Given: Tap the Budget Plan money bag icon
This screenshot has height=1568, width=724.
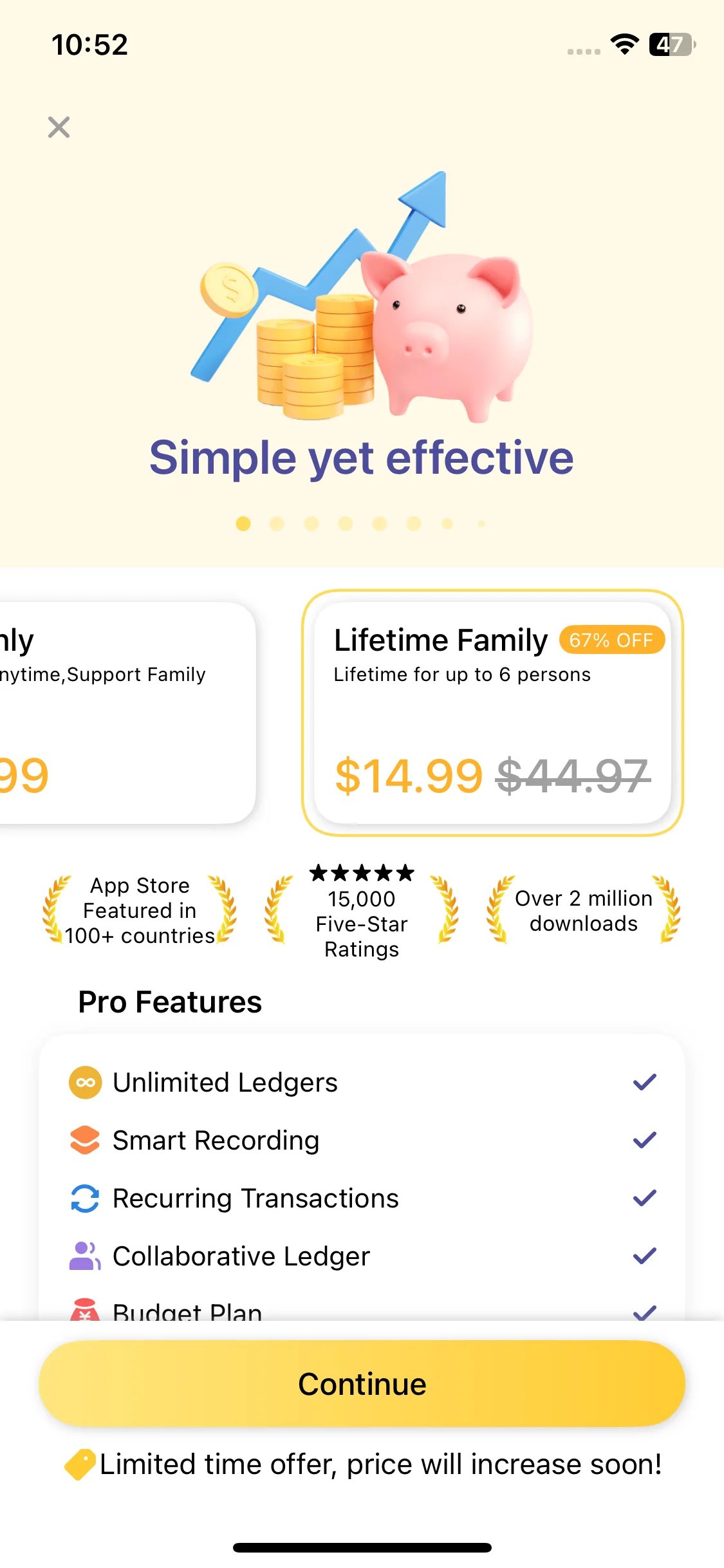Looking at the screenshot, I should pos(85,1309).
